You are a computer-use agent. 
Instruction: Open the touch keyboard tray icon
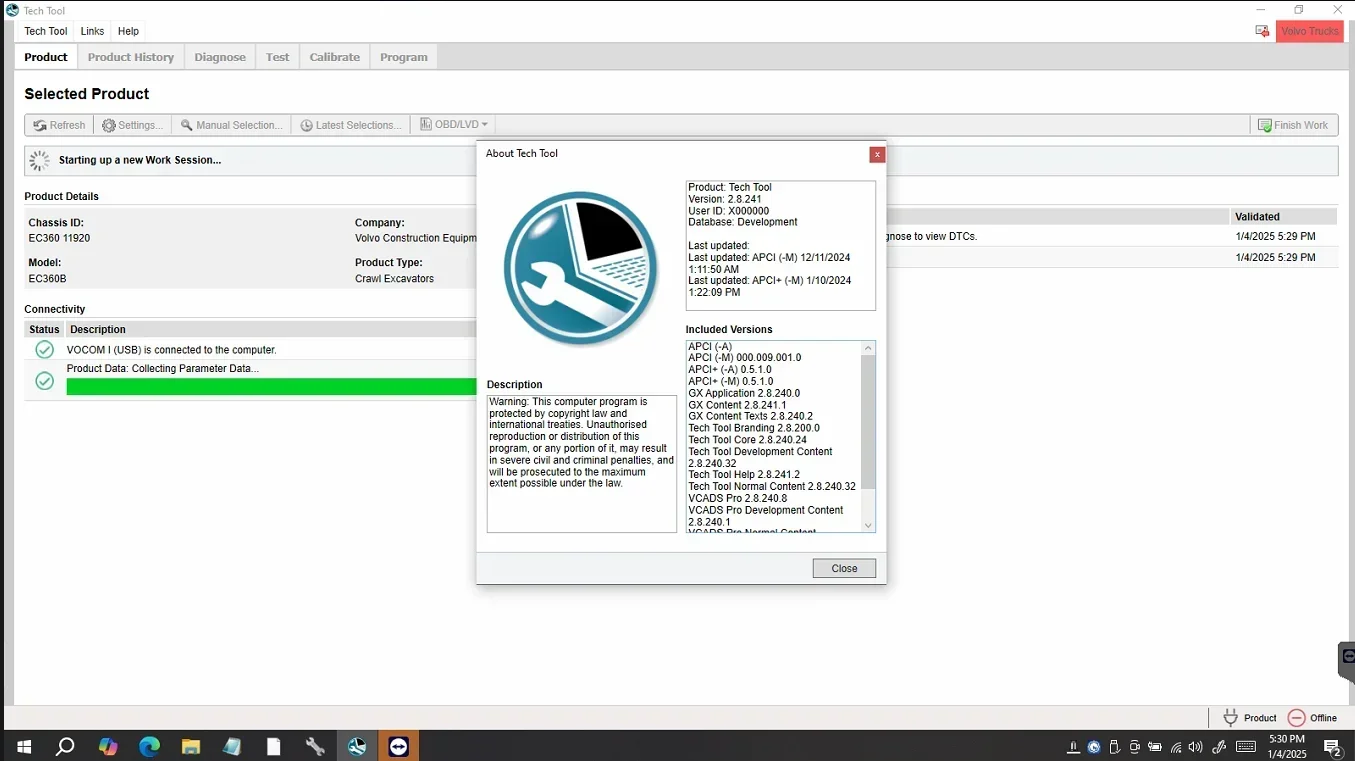coord(1246,747)
